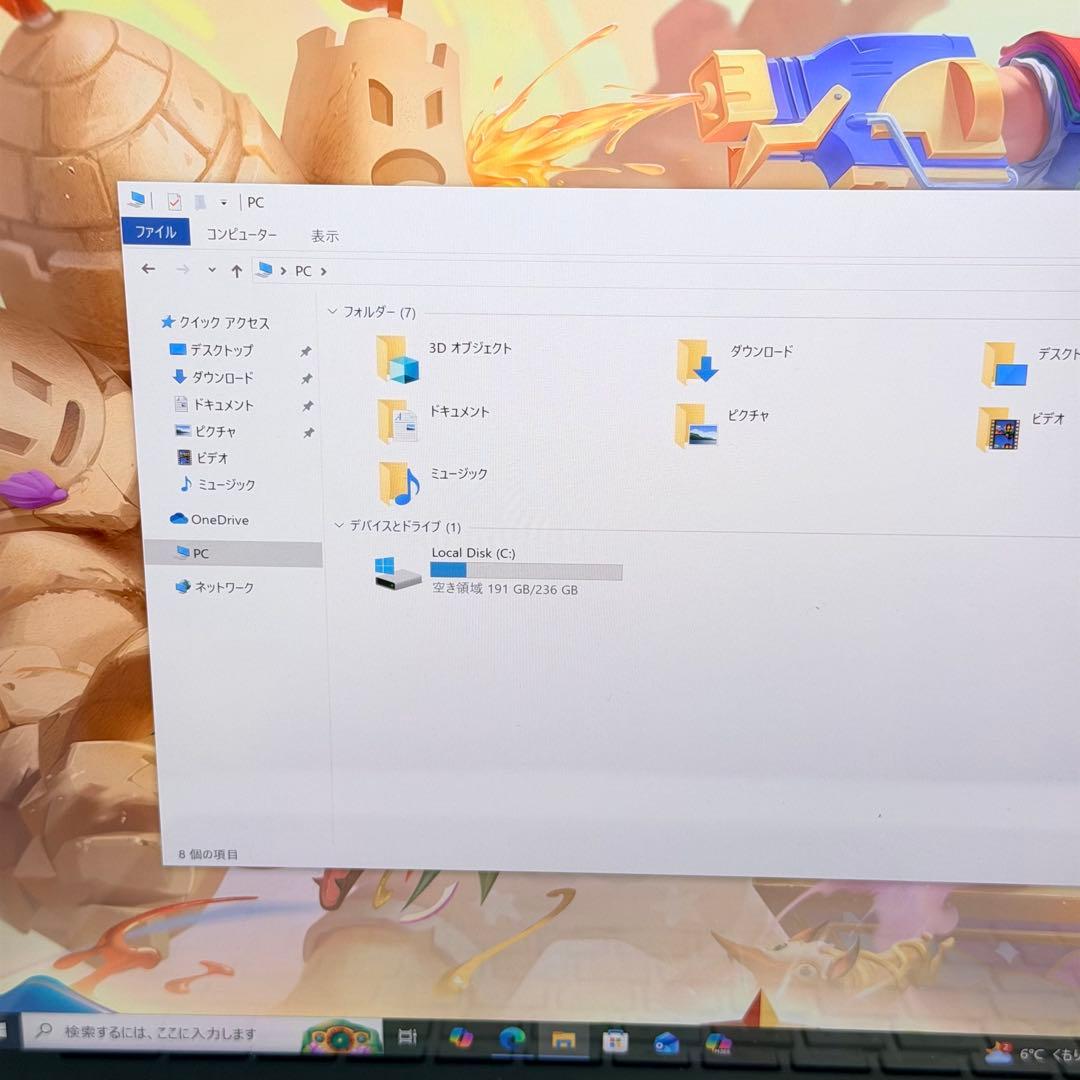Click File Explorer icon in the taskbar

coord(563,1040)
